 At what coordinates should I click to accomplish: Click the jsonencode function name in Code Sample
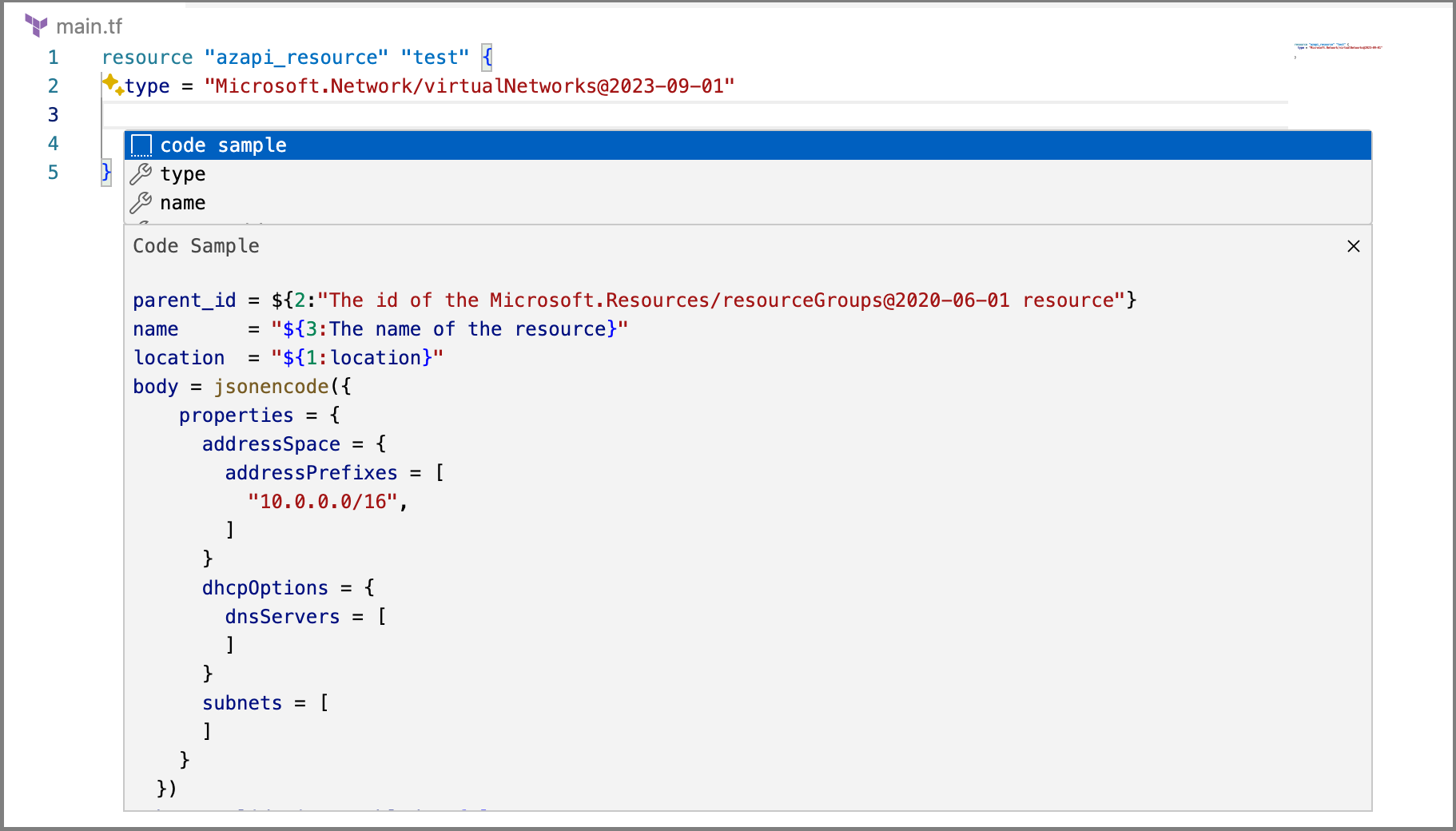pos(270,386)
